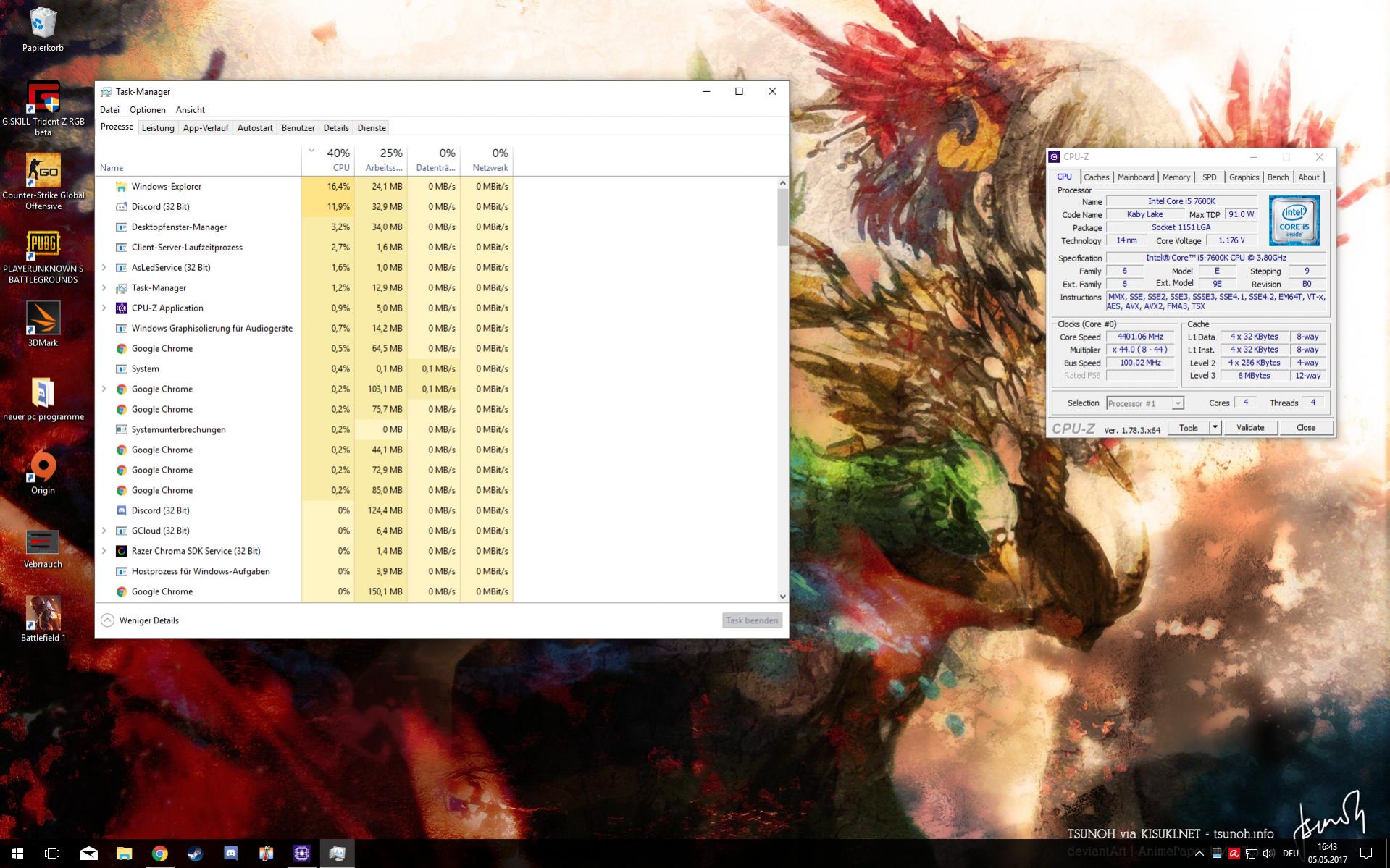Open the Datei menu in Task-Manager

[x=109, y=110]
